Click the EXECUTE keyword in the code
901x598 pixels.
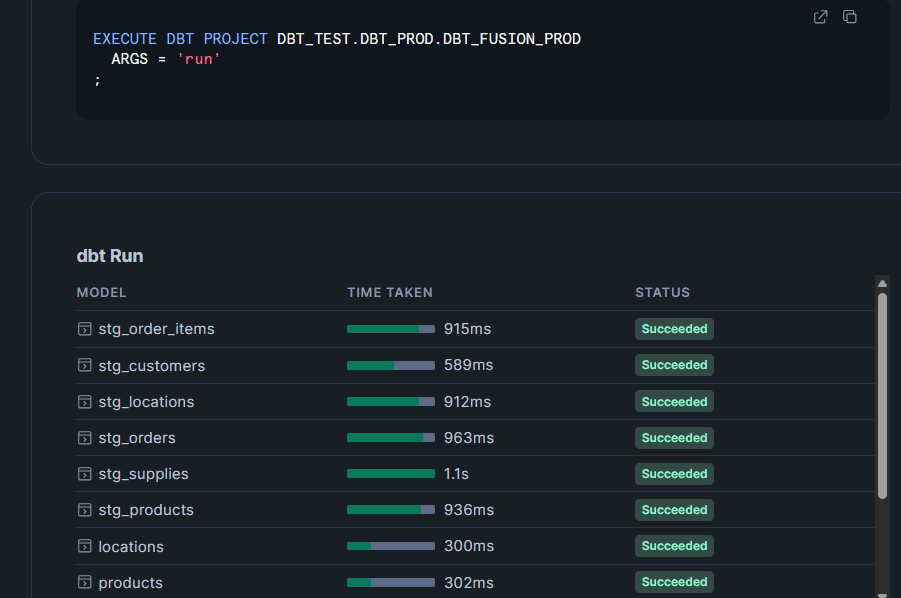pyautogui.click(x=125, y=39)
